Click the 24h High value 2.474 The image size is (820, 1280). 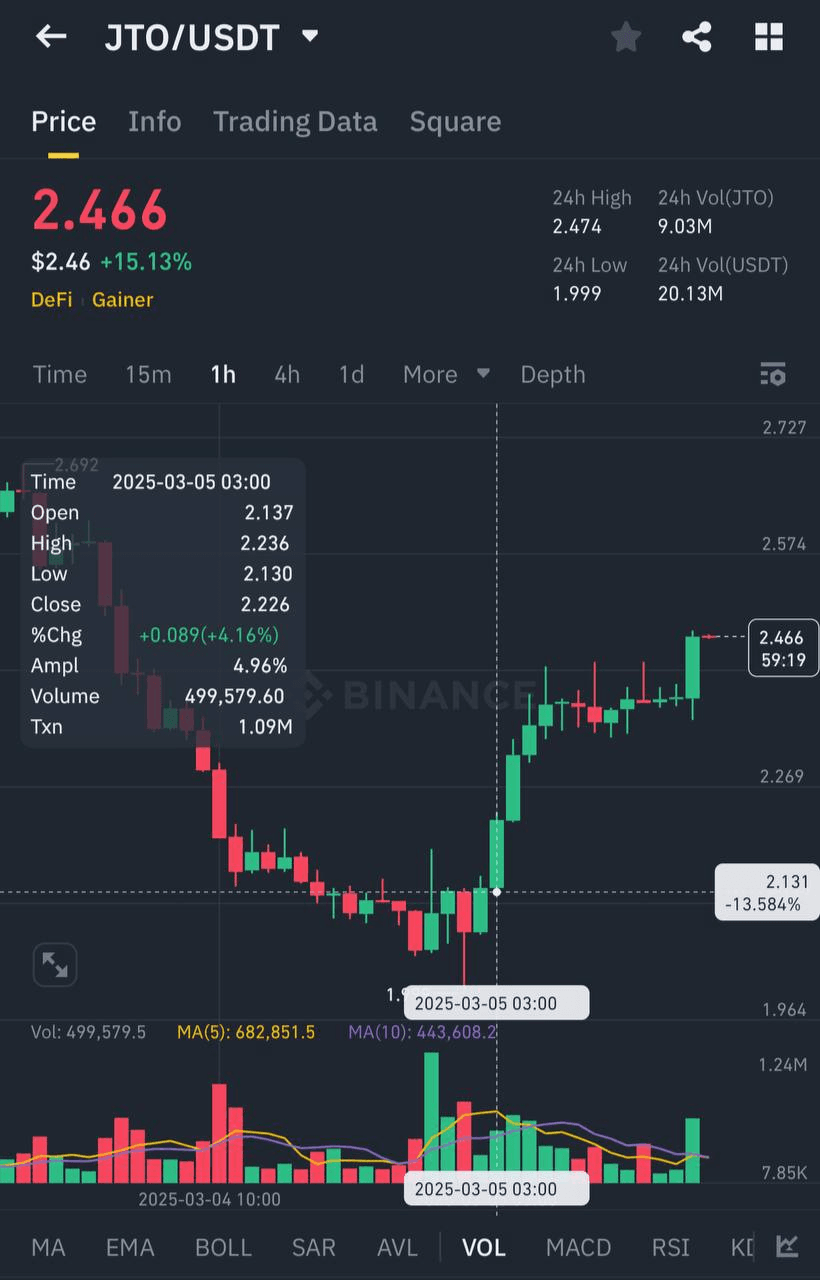point(577,226)
